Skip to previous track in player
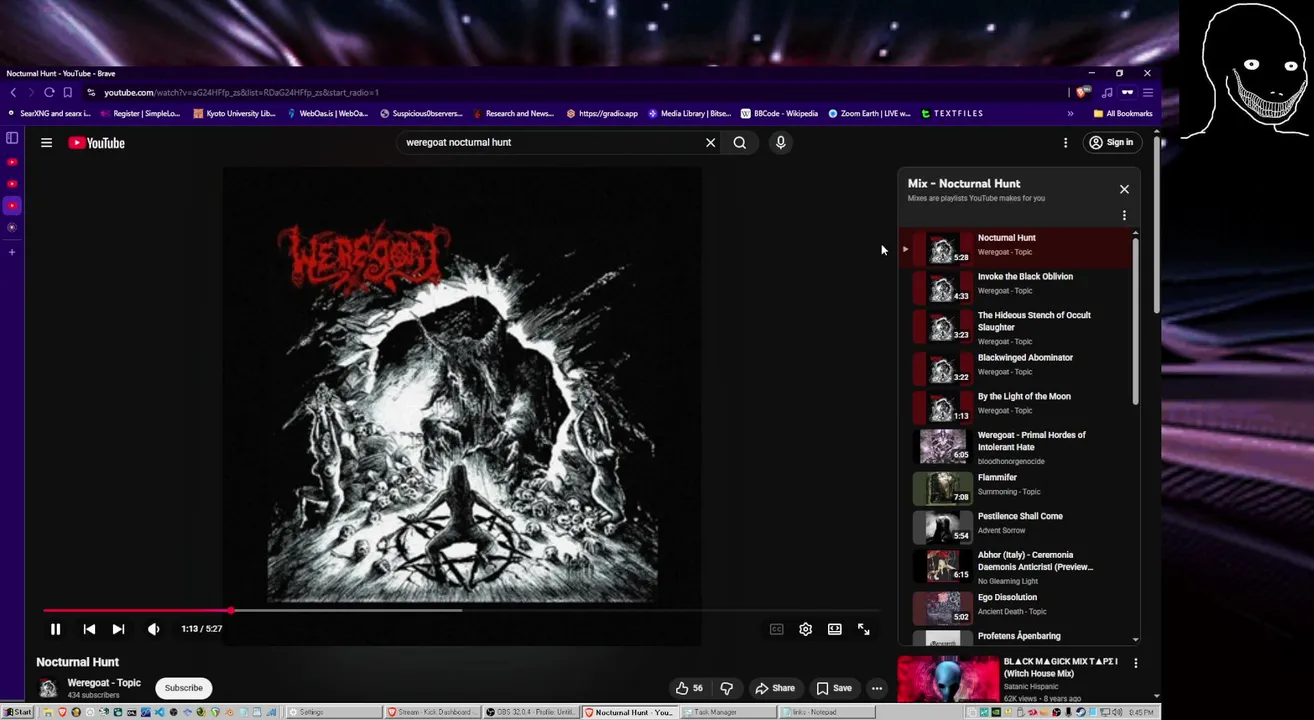1314x720 pixels. click(x=89, y=629)
